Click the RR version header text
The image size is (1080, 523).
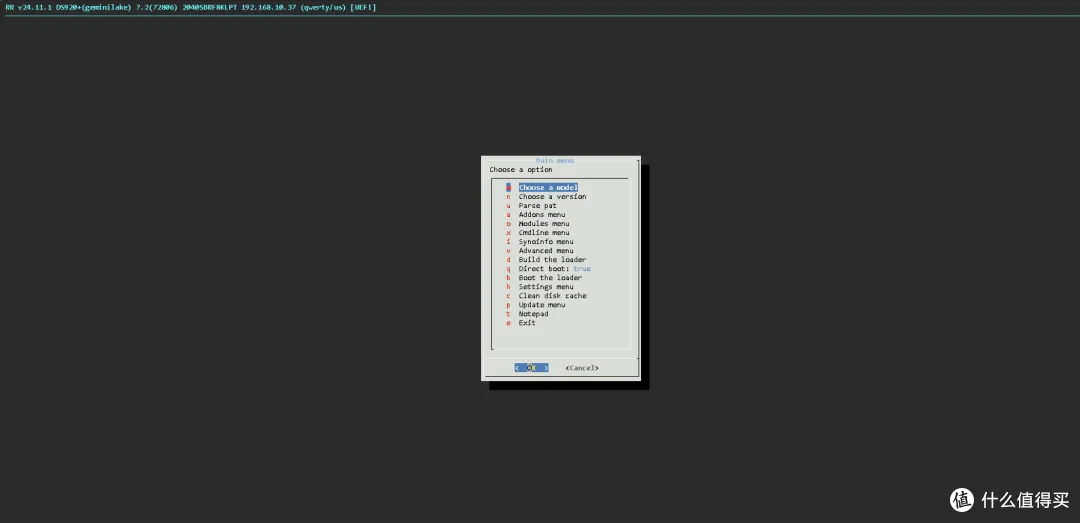[191, 7]
